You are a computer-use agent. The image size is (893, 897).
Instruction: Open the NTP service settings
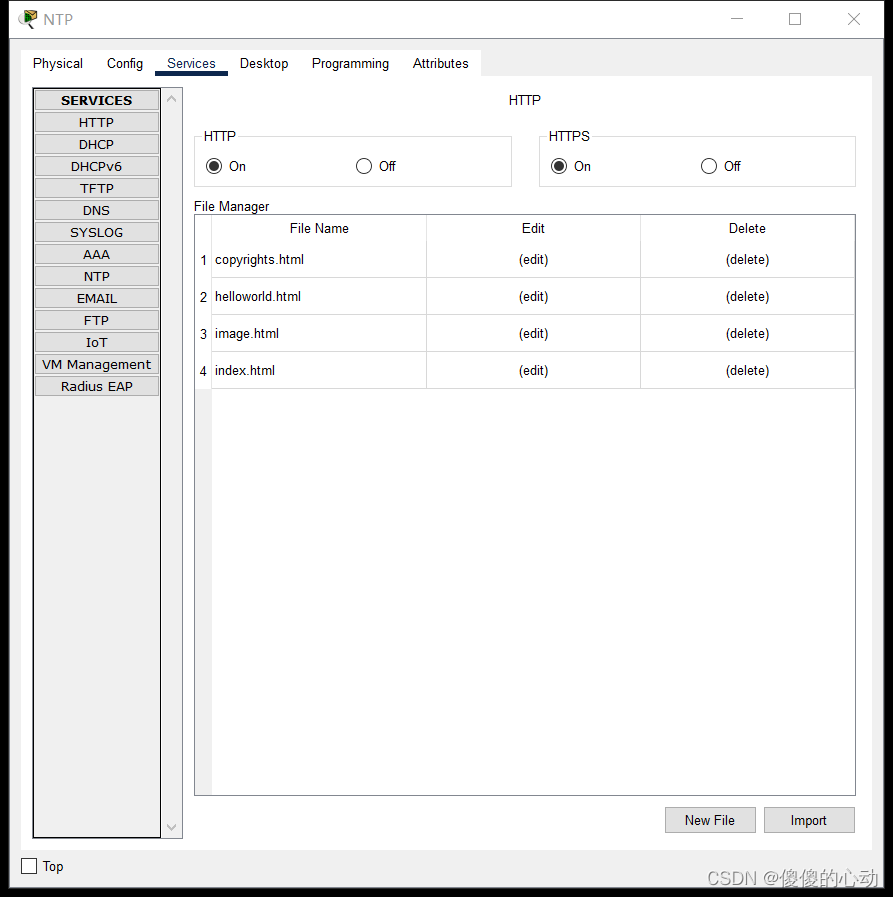(x=96, y=276)
